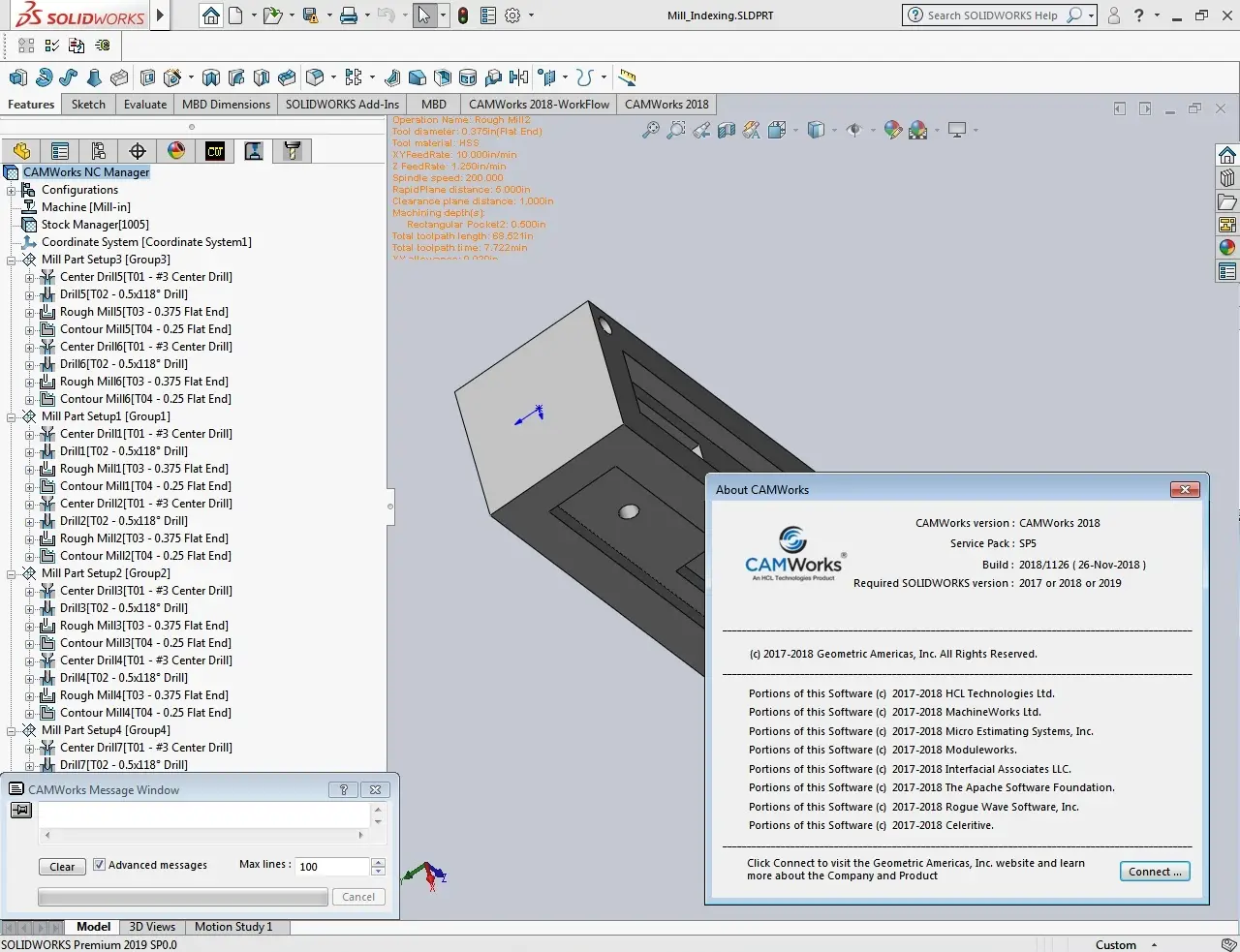Click Zoom to Area magnifier icon

coord(676,130)
